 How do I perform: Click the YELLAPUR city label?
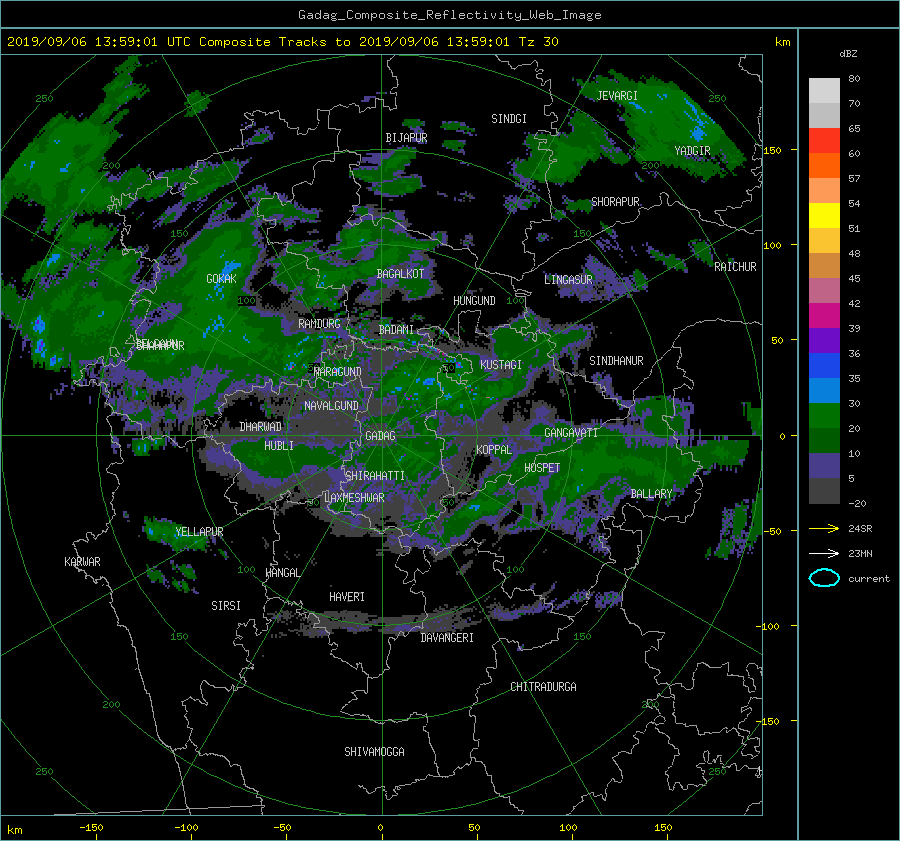coord(199,532)
